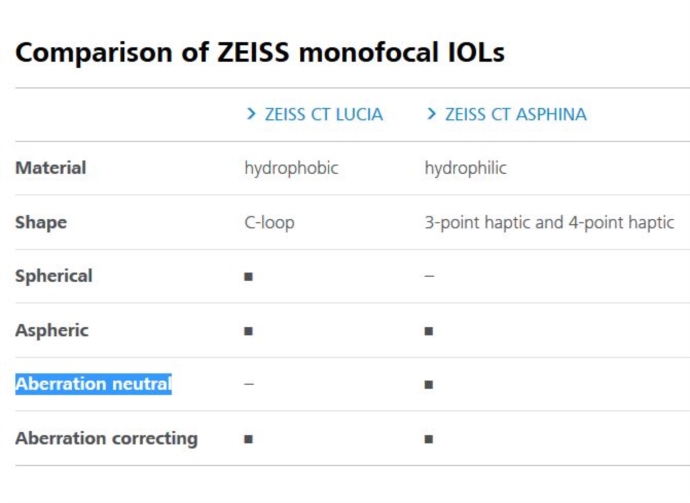
Task: Click the Comparison of ZEISS monofocal IOLs heading
Action: (260, 52)
